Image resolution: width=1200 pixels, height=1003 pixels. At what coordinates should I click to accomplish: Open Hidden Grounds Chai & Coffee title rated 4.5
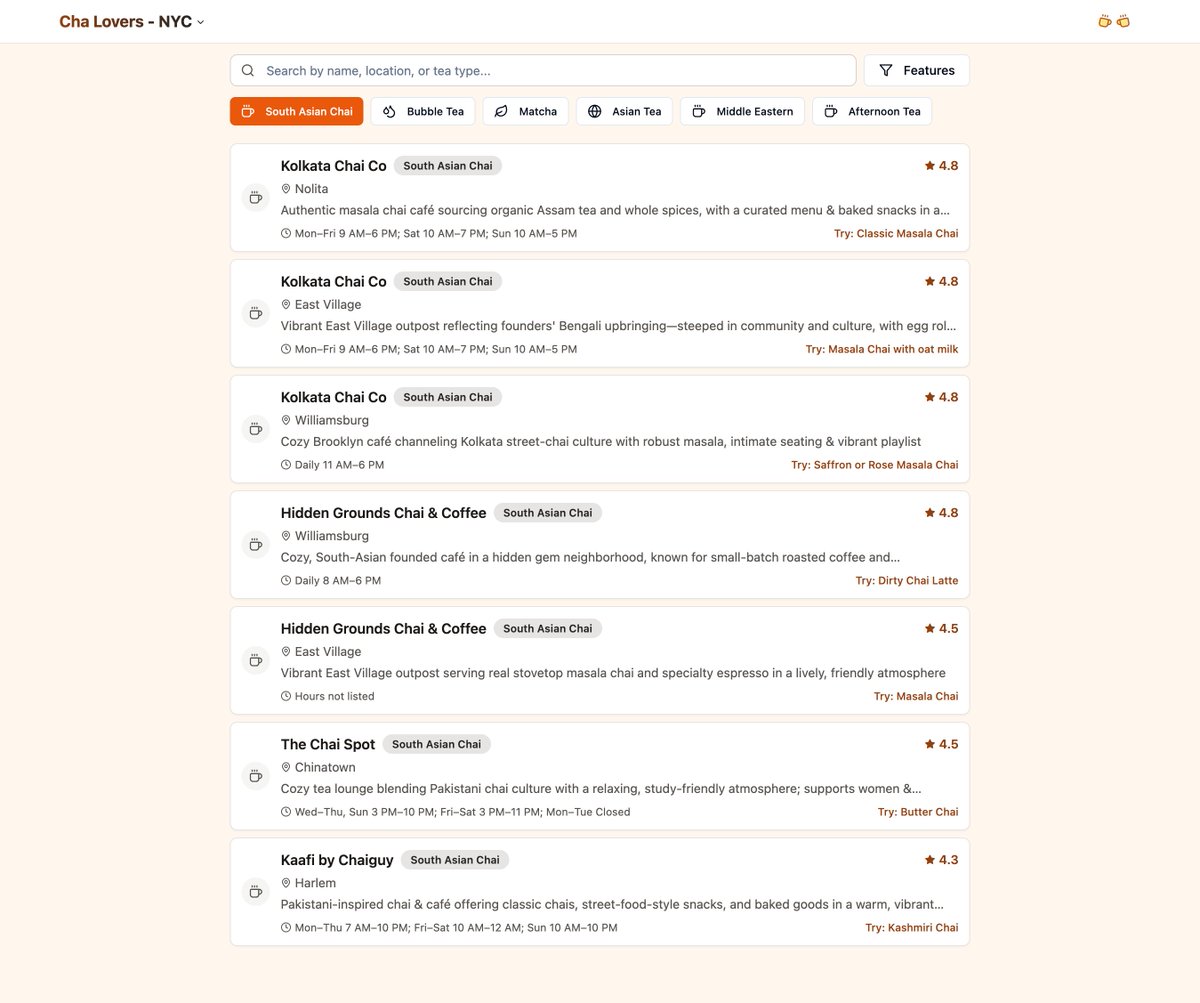pyautogui.click(x=383, y=628)
